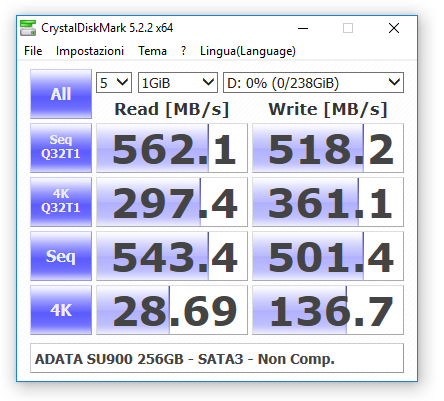The width and height of the screenshot is (444, 401).
Task: Click the Write [MB/s] column header
Action: coord(328,109)
